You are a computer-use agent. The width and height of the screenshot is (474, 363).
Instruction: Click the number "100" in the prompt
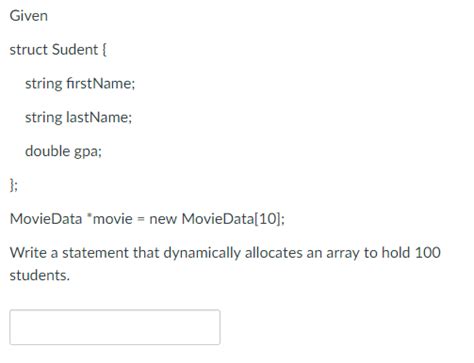tap(428, 252)
